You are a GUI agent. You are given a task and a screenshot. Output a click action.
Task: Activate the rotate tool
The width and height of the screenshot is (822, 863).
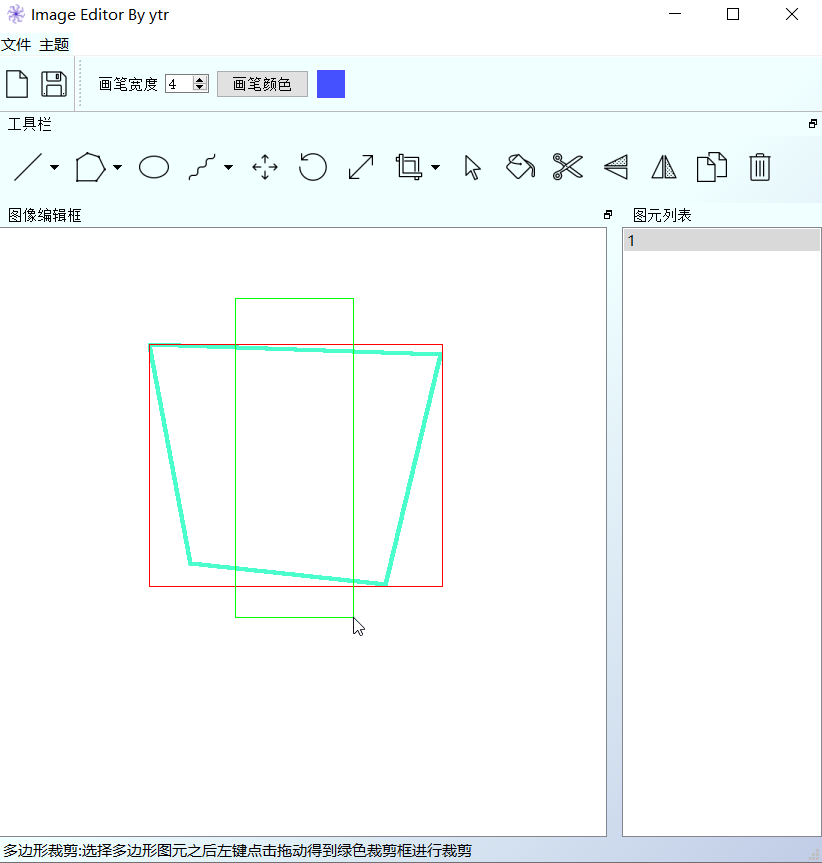[313, 167]
